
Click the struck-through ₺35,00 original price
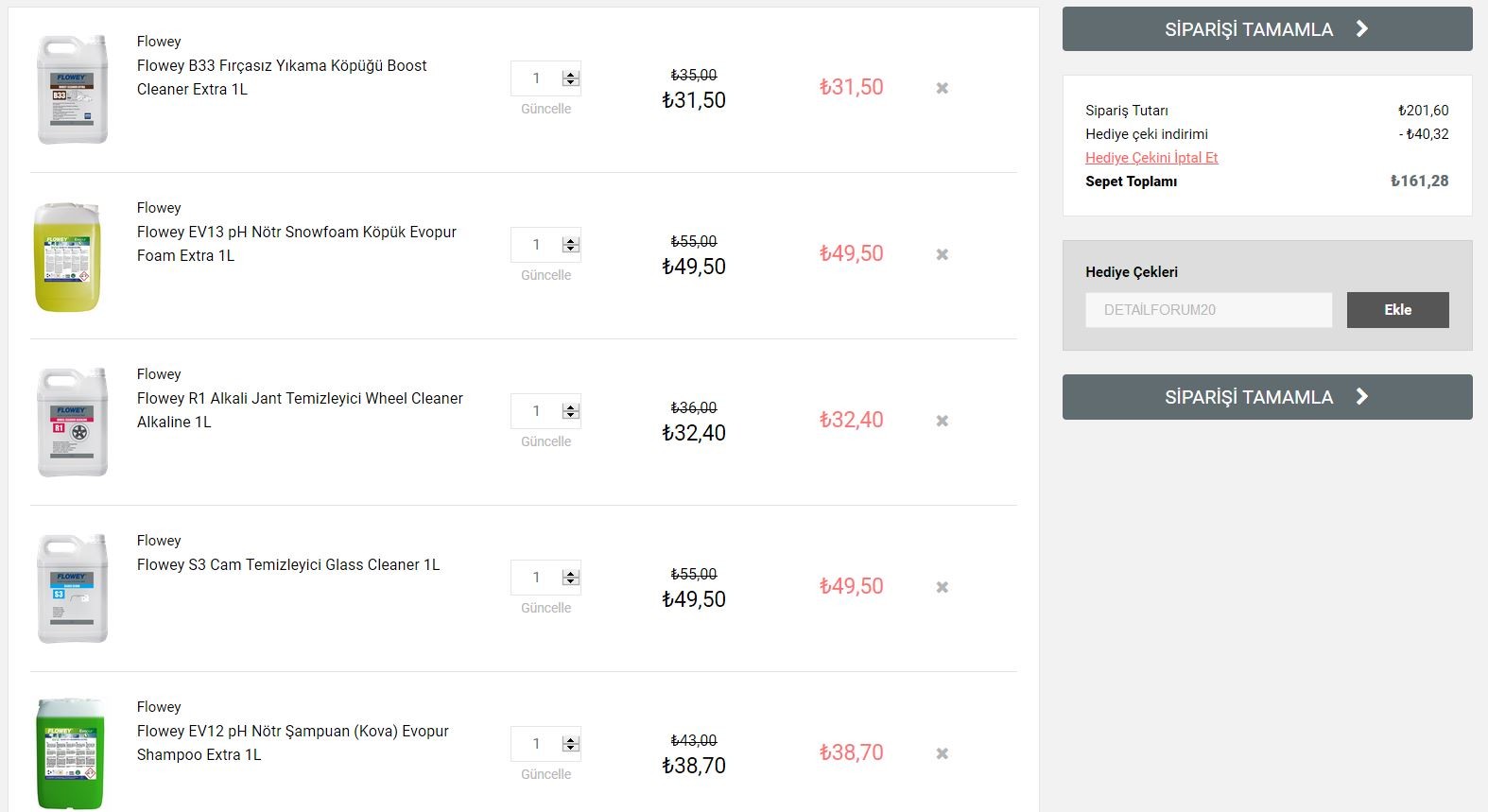[694, 76]
